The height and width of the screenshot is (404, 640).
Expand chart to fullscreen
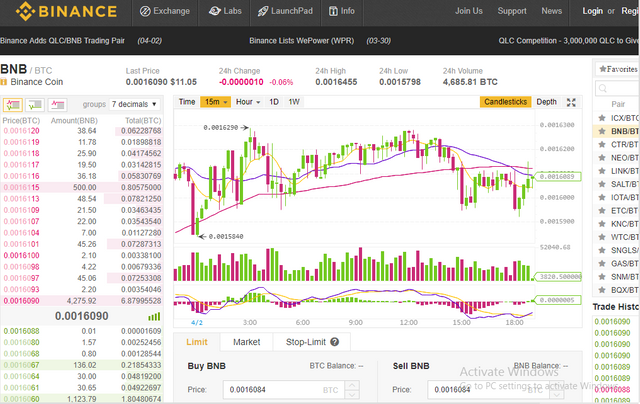pos(571,102)
